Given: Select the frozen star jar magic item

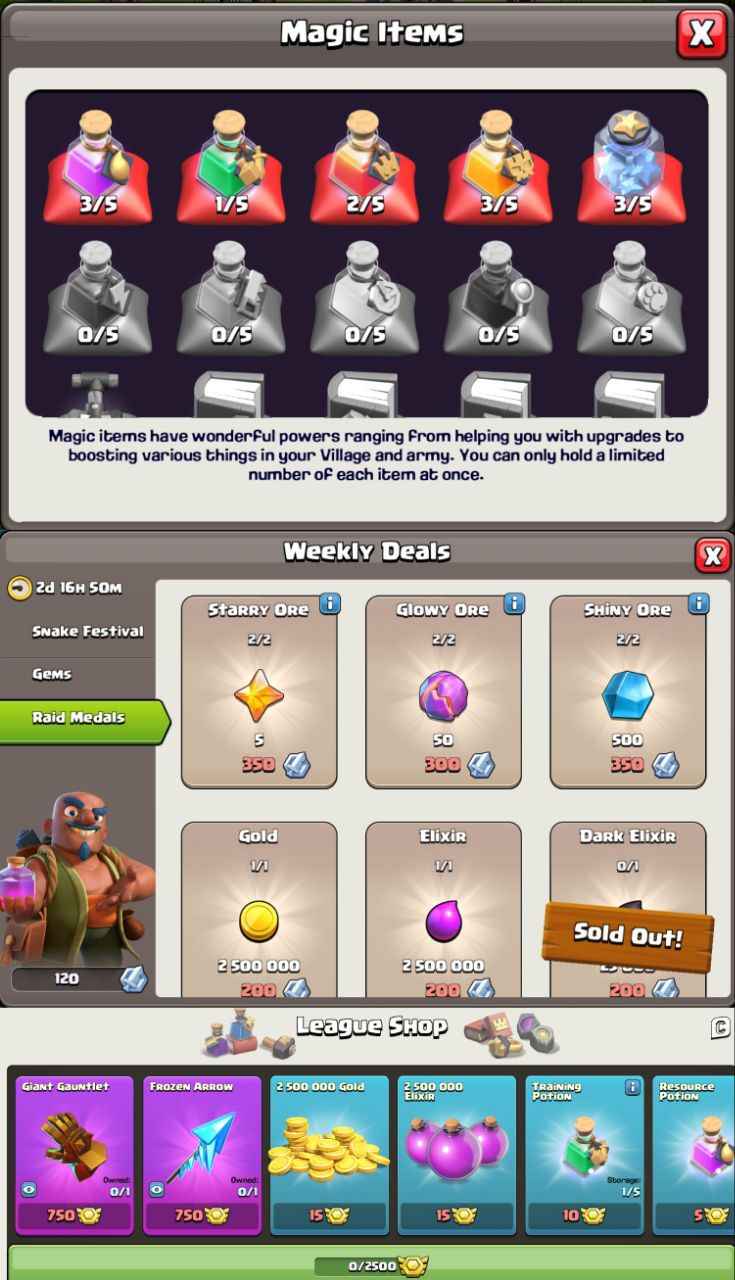Looking at the screenshot, I should coord(632,166).
